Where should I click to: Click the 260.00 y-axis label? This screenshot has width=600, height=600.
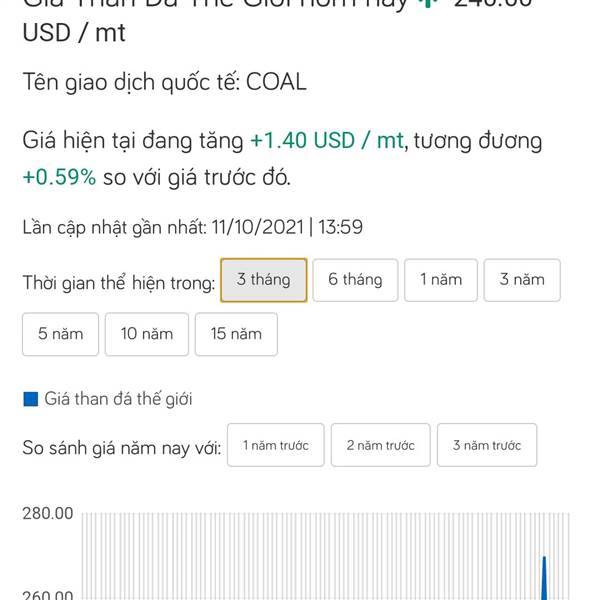point(48,595)
